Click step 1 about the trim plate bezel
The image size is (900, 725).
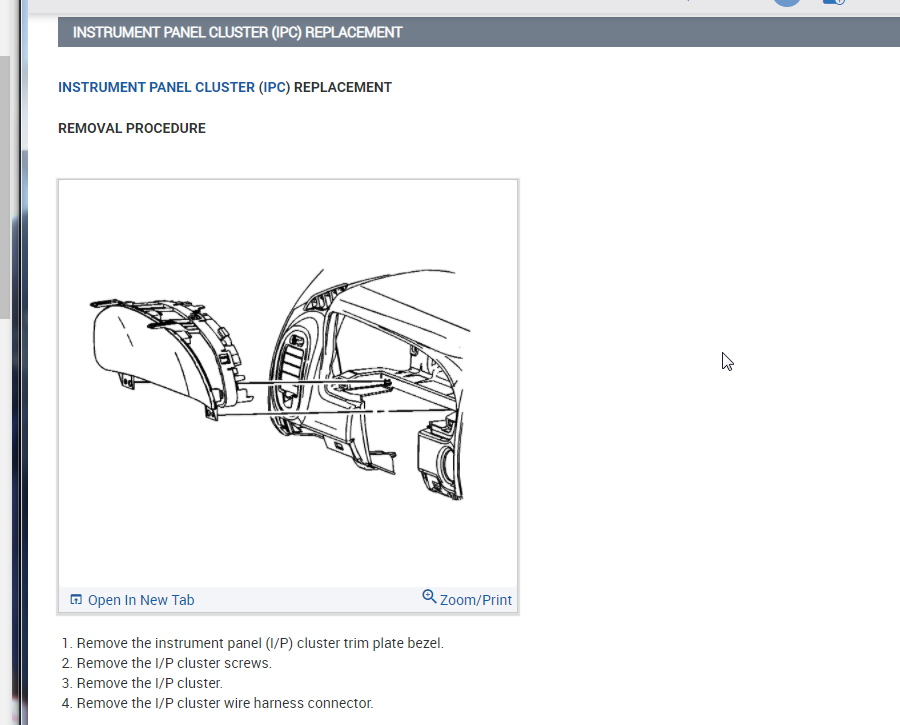click(253, 643)
